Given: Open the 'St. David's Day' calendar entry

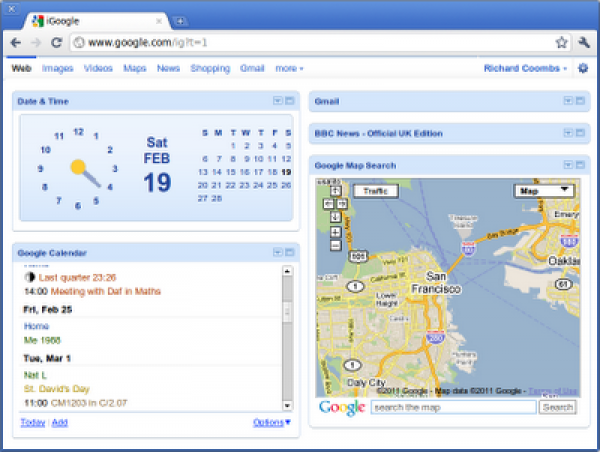Looking at the screenshot, I should [57, 389].
